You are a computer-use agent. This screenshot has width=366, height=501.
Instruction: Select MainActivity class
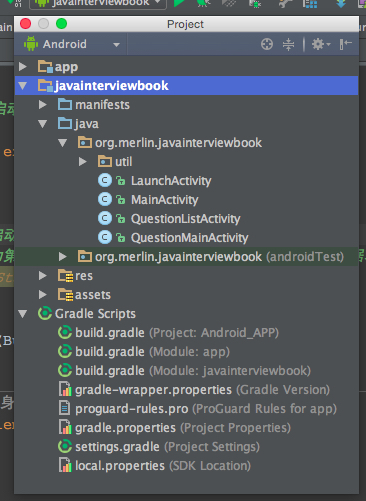click(165, 200)
